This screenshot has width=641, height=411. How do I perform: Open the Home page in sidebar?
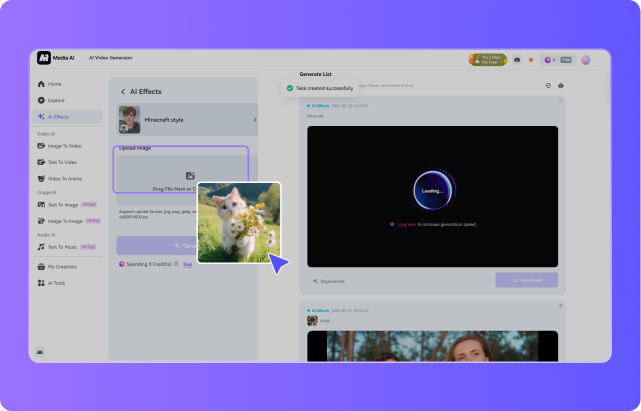[55, 84]
